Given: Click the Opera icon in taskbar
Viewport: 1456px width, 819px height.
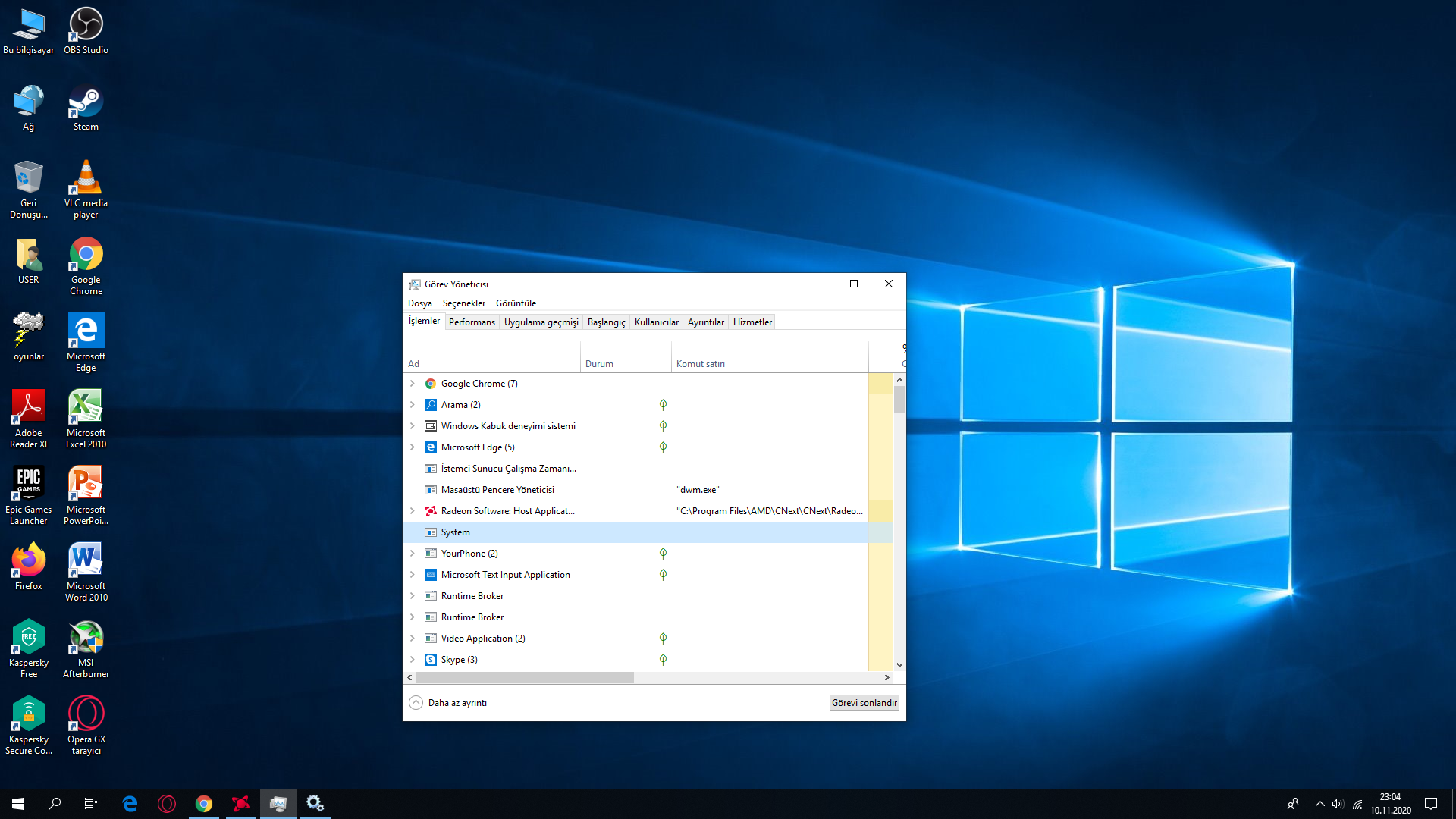Looking at the screenshot, I should tap(167, 804).
